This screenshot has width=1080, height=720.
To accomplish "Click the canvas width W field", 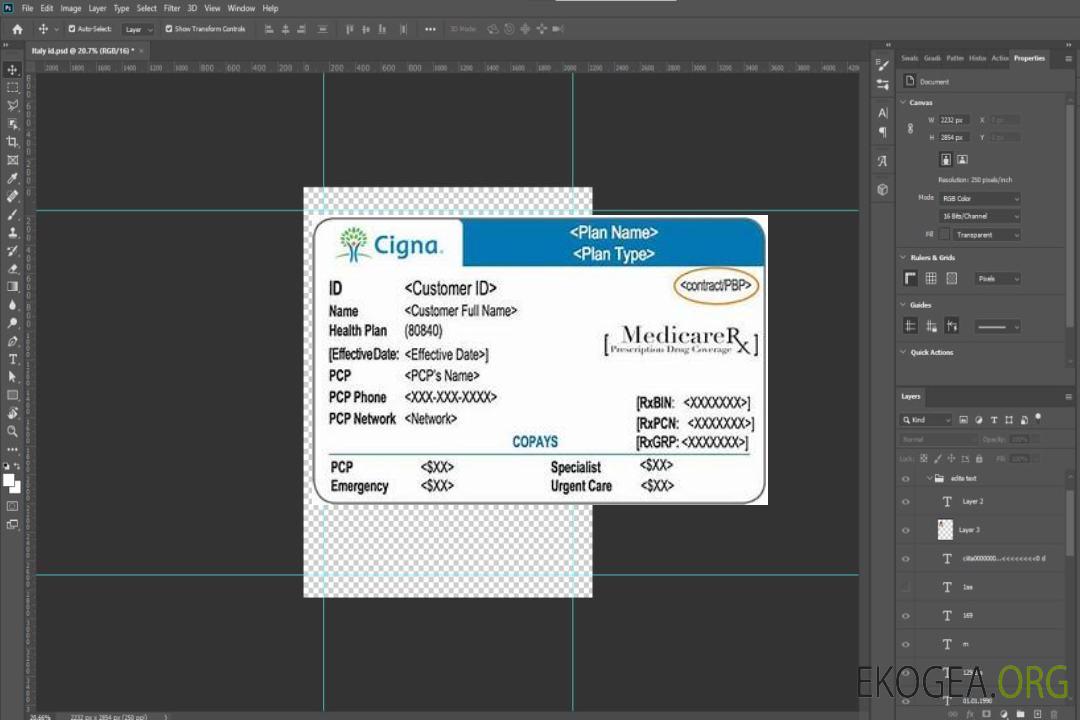I will pyautogui.click(x=953, y=120).
